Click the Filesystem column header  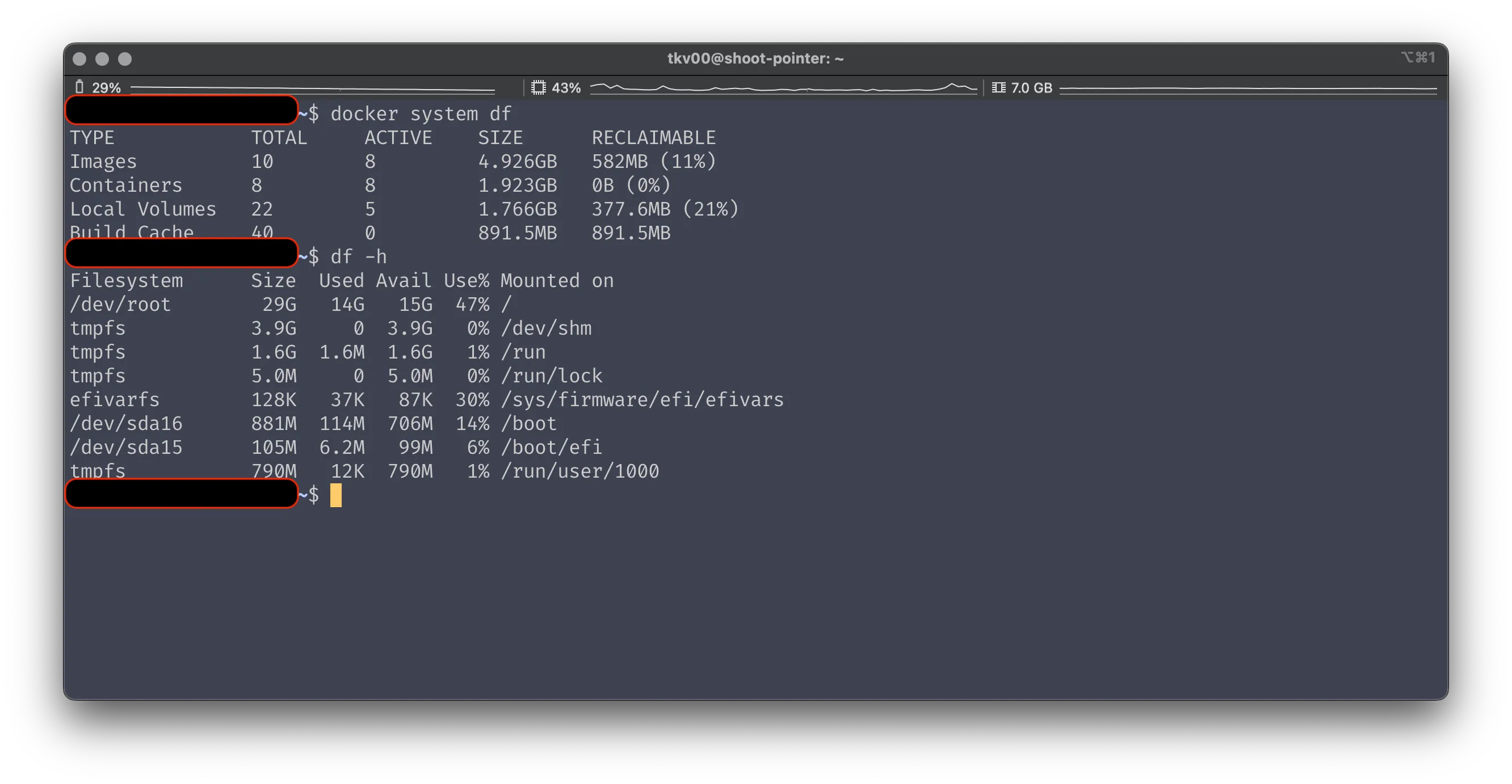click(126, 280)
